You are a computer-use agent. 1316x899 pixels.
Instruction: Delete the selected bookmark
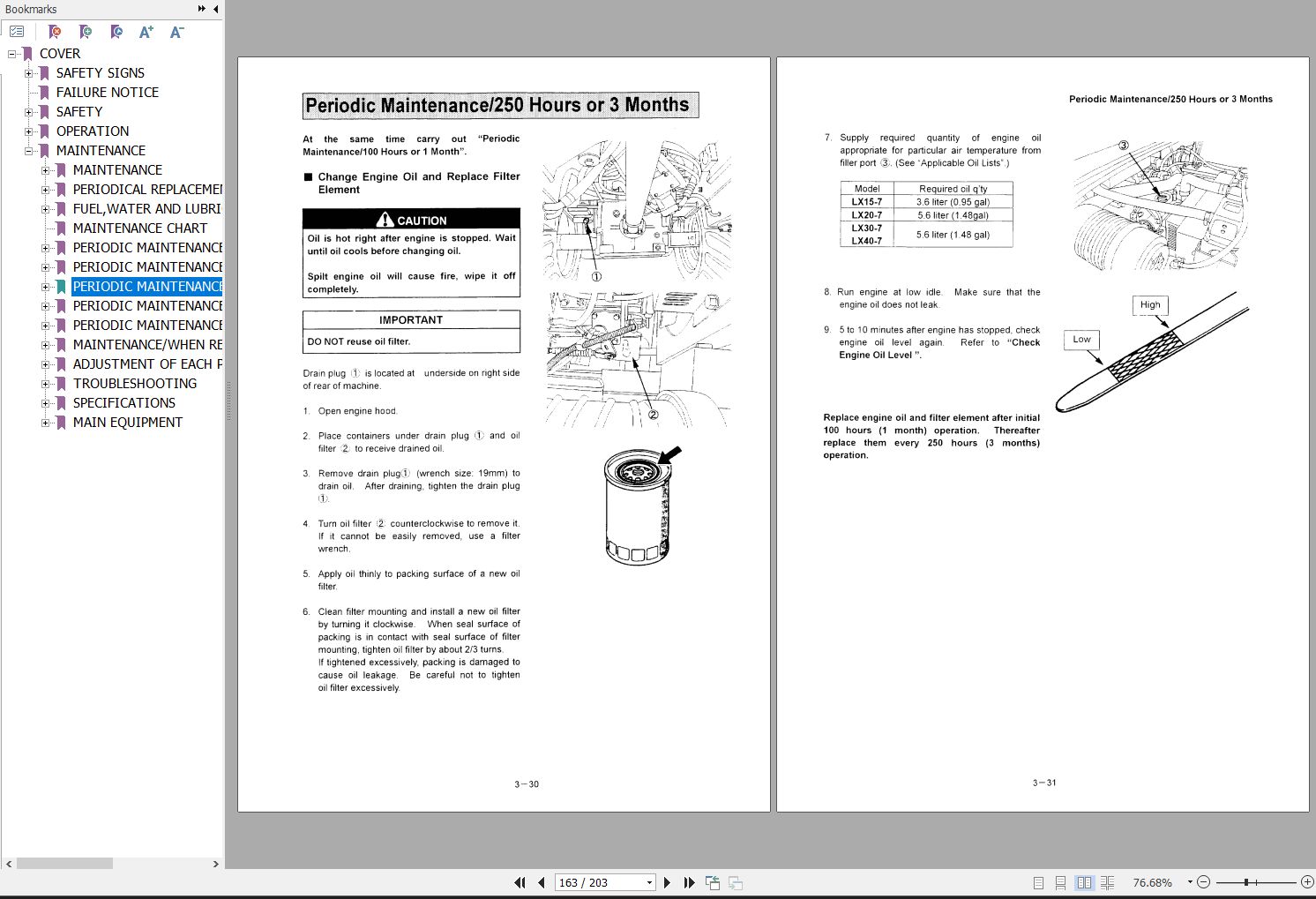[x=55, y=32]
